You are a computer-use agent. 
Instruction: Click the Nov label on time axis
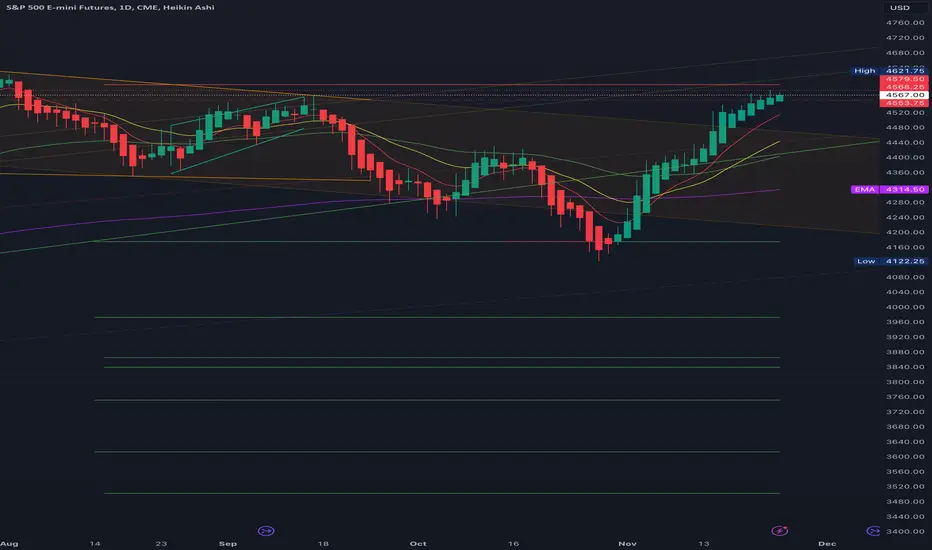click(627, 543)
